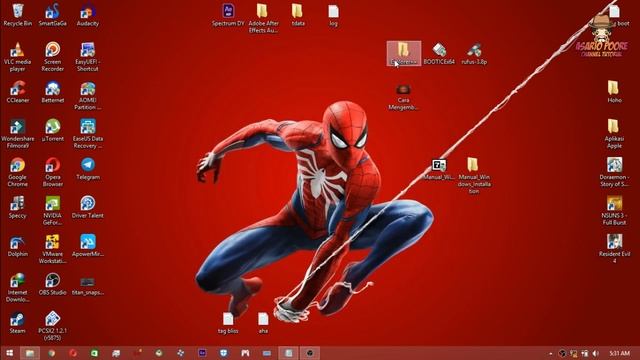Open the Manual_Windows_Installation folder
This screenshot has height=360, width=640.
point(474,176)
